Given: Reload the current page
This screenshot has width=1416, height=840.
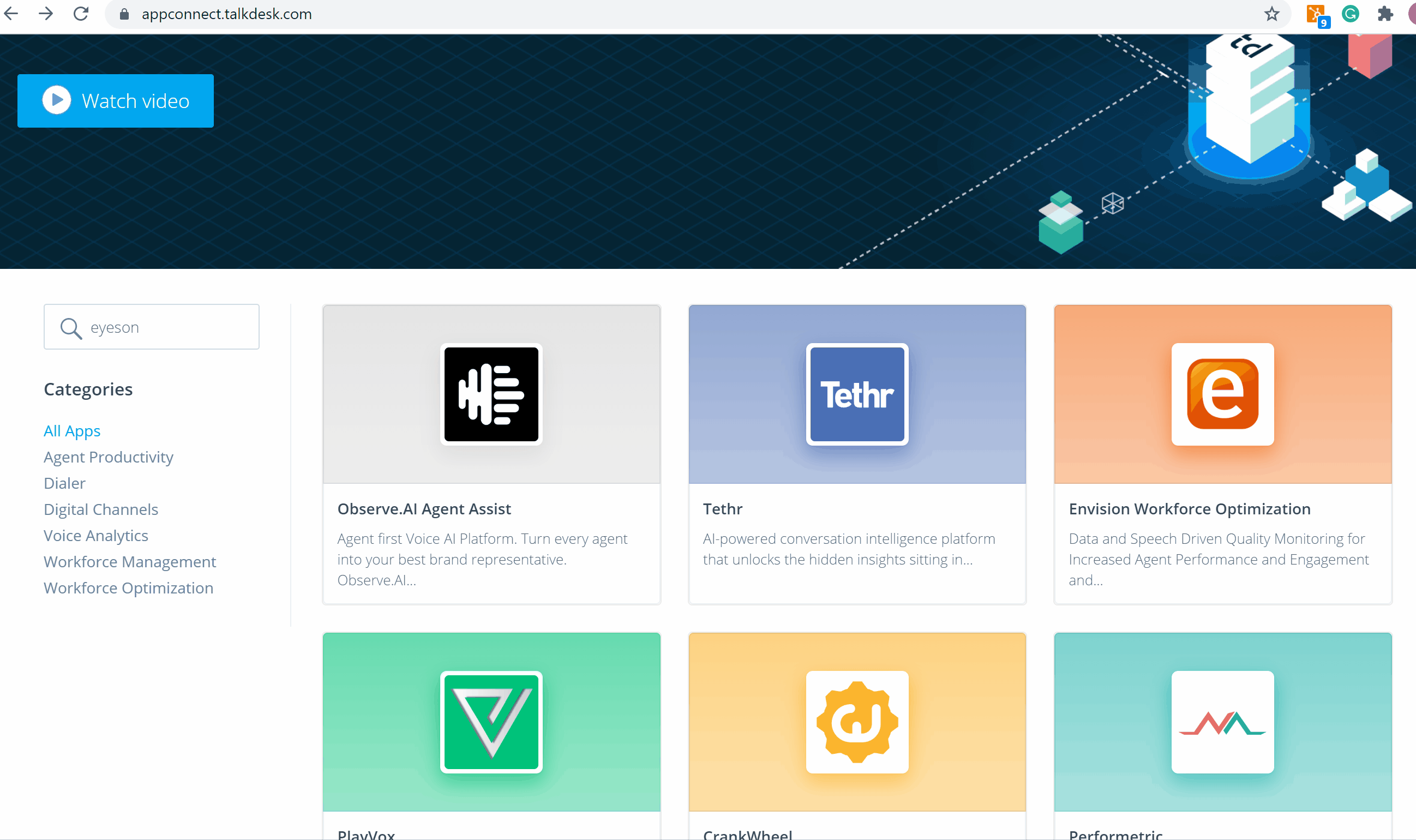Looking at the screenshot, I should click(x=81, y=14).
